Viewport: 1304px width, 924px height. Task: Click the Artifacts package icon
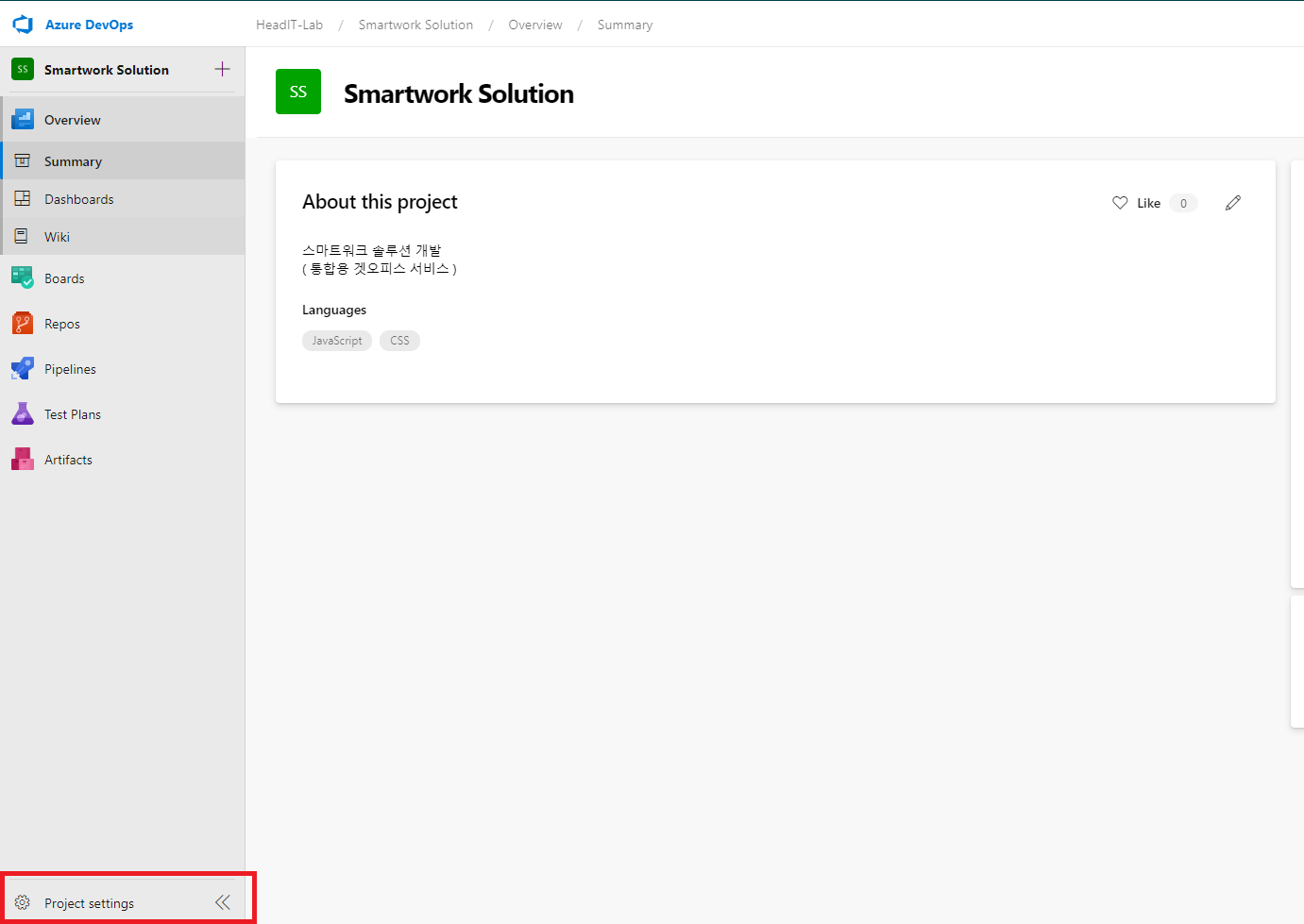[x=23, y=460]
